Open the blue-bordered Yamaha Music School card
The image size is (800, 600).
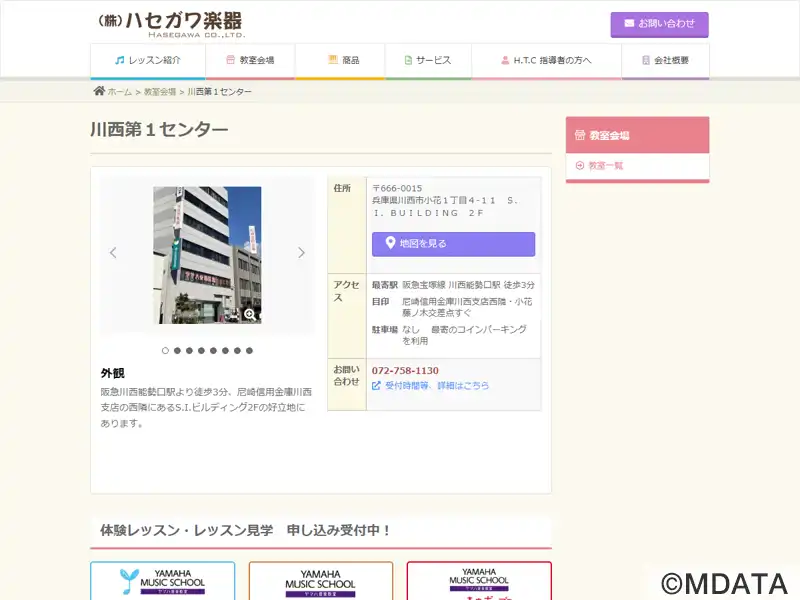click(163, 581)
